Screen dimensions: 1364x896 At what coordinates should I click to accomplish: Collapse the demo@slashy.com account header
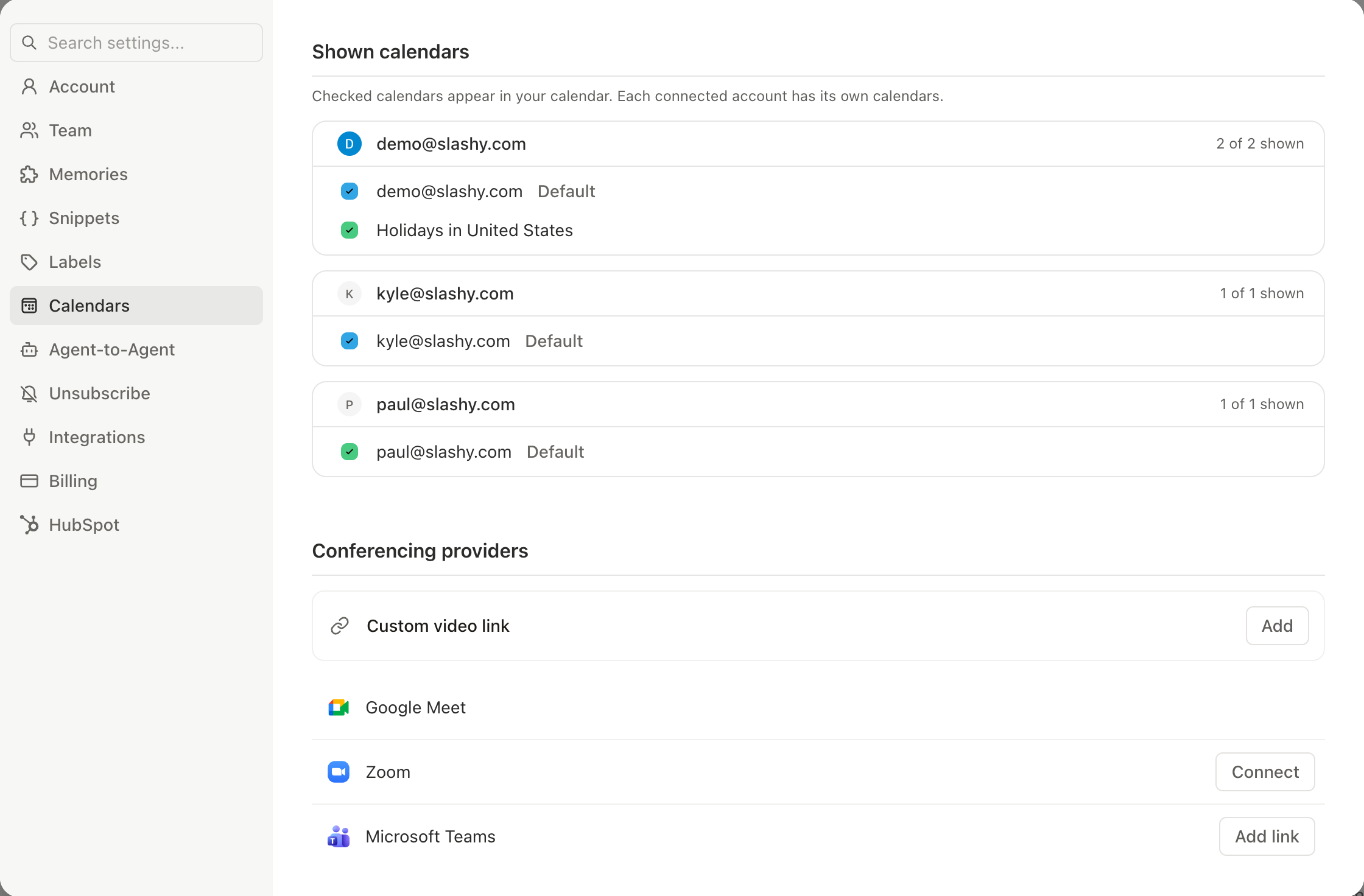point(818,144)
